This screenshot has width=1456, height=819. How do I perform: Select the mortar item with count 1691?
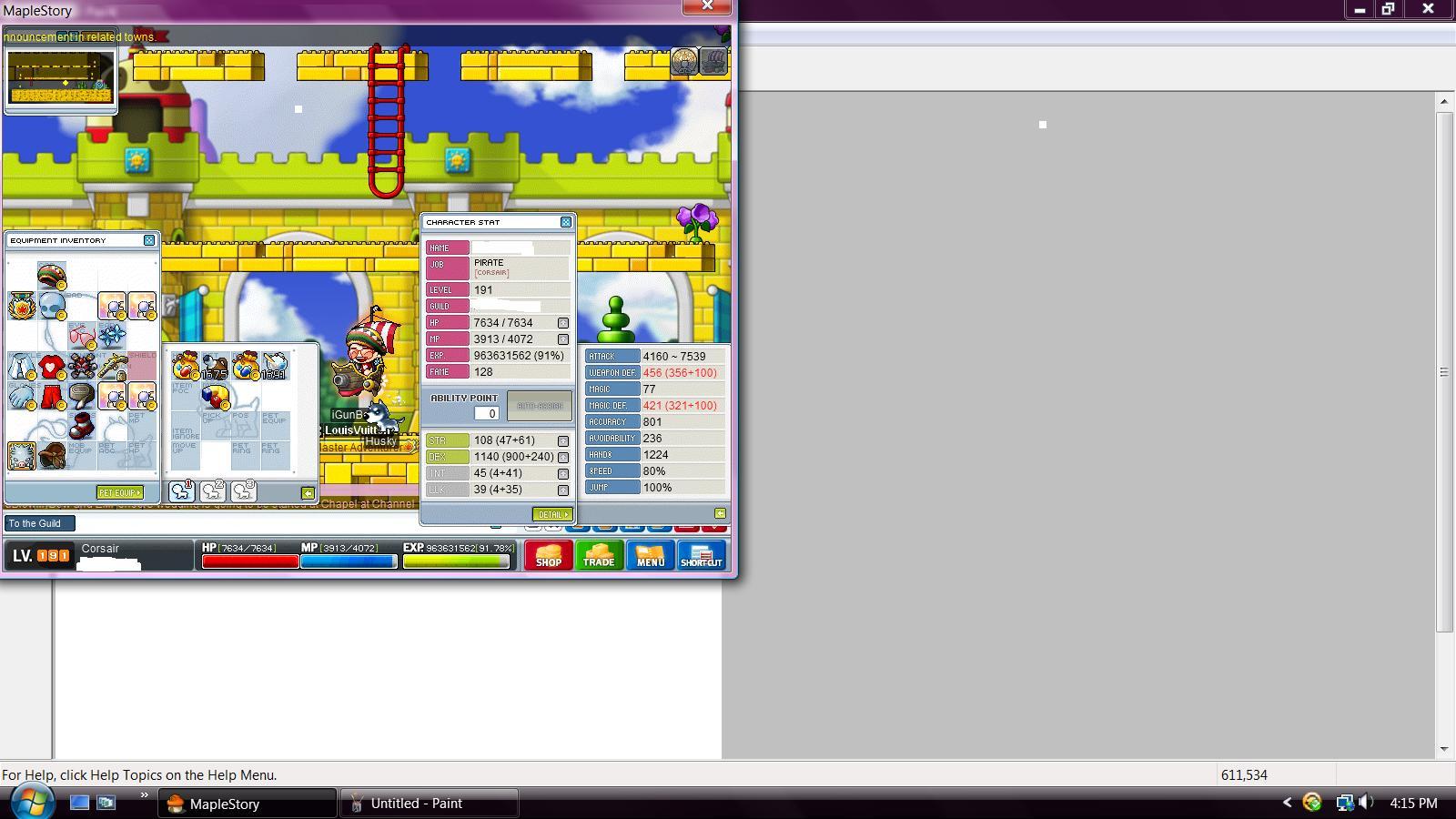[275, 366]
